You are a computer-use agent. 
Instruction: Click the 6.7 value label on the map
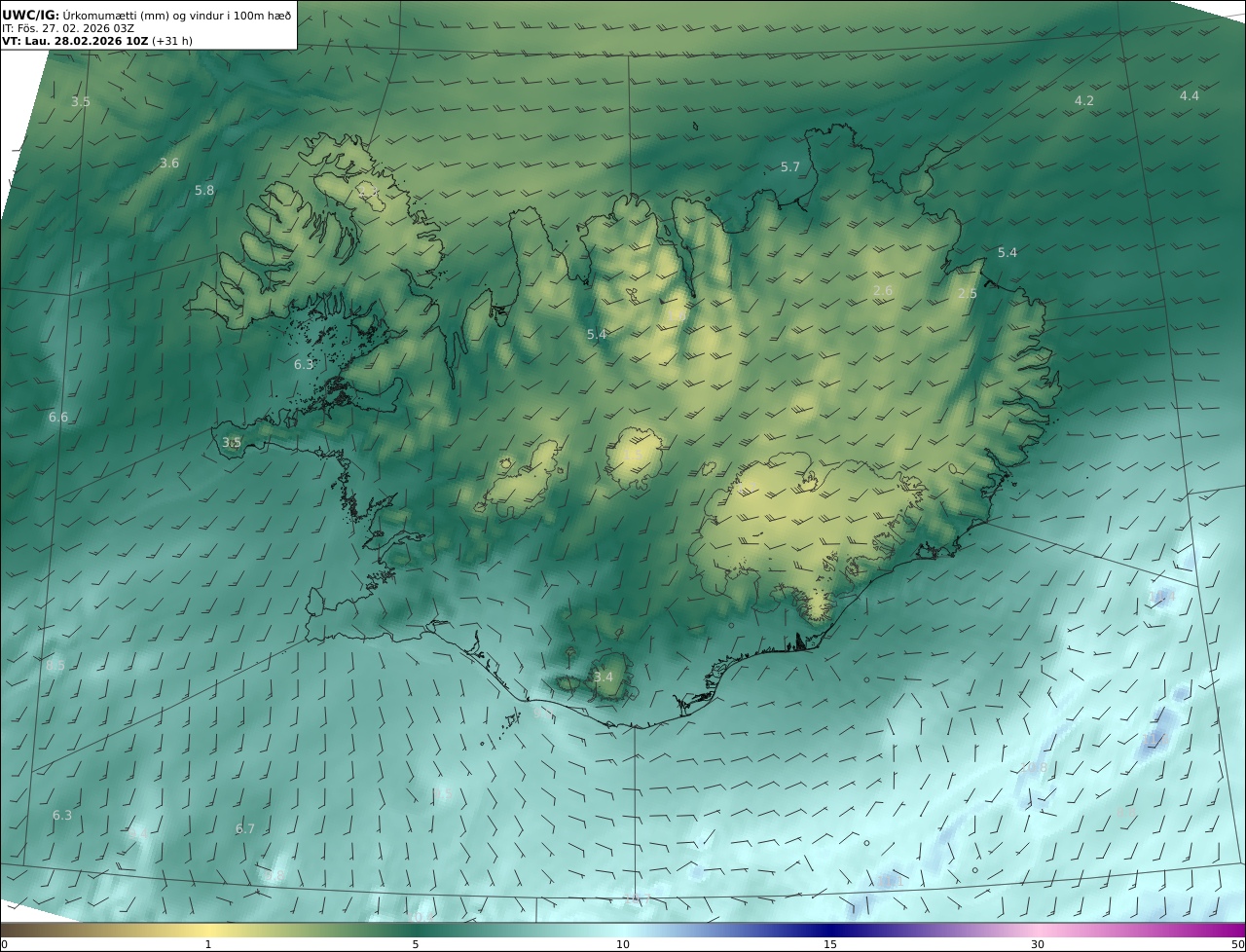coord(244,829)
